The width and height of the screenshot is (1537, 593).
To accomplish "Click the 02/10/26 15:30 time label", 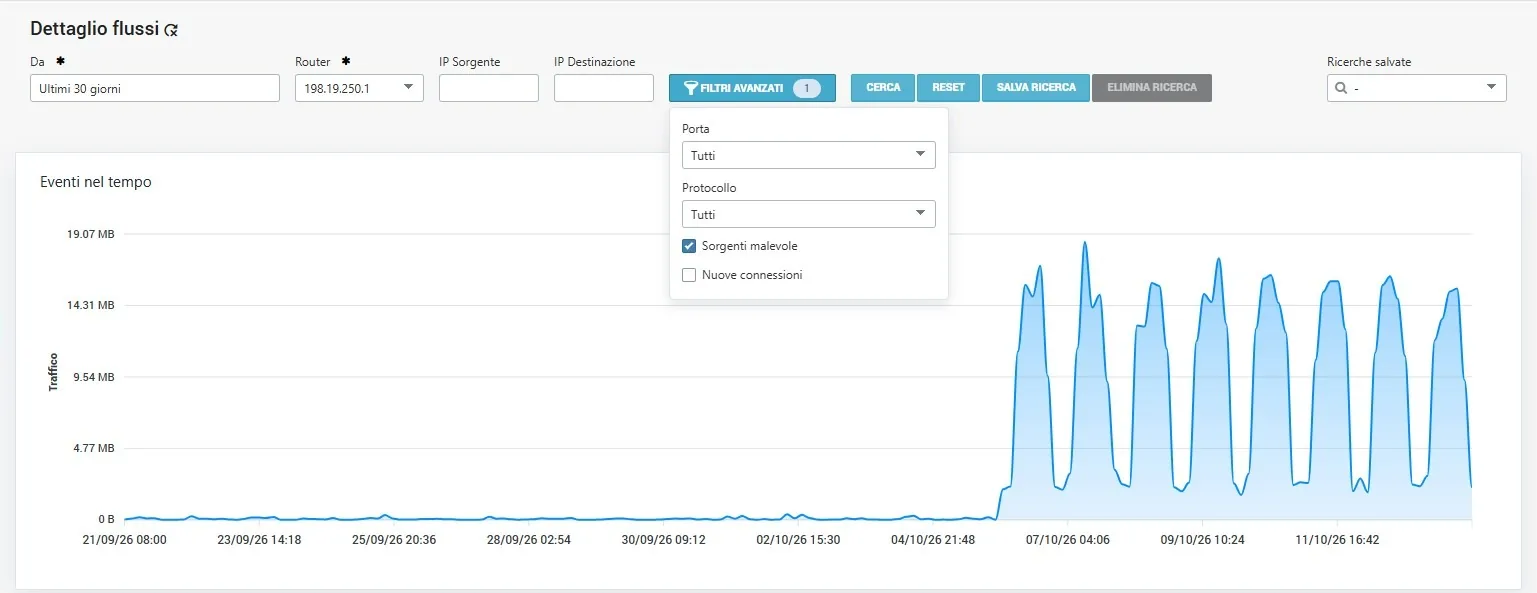I will click(798, 540).
